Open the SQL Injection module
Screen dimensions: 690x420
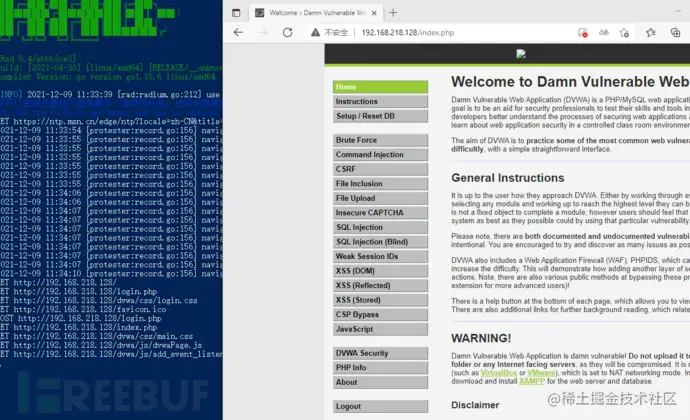tap(380, 227)
